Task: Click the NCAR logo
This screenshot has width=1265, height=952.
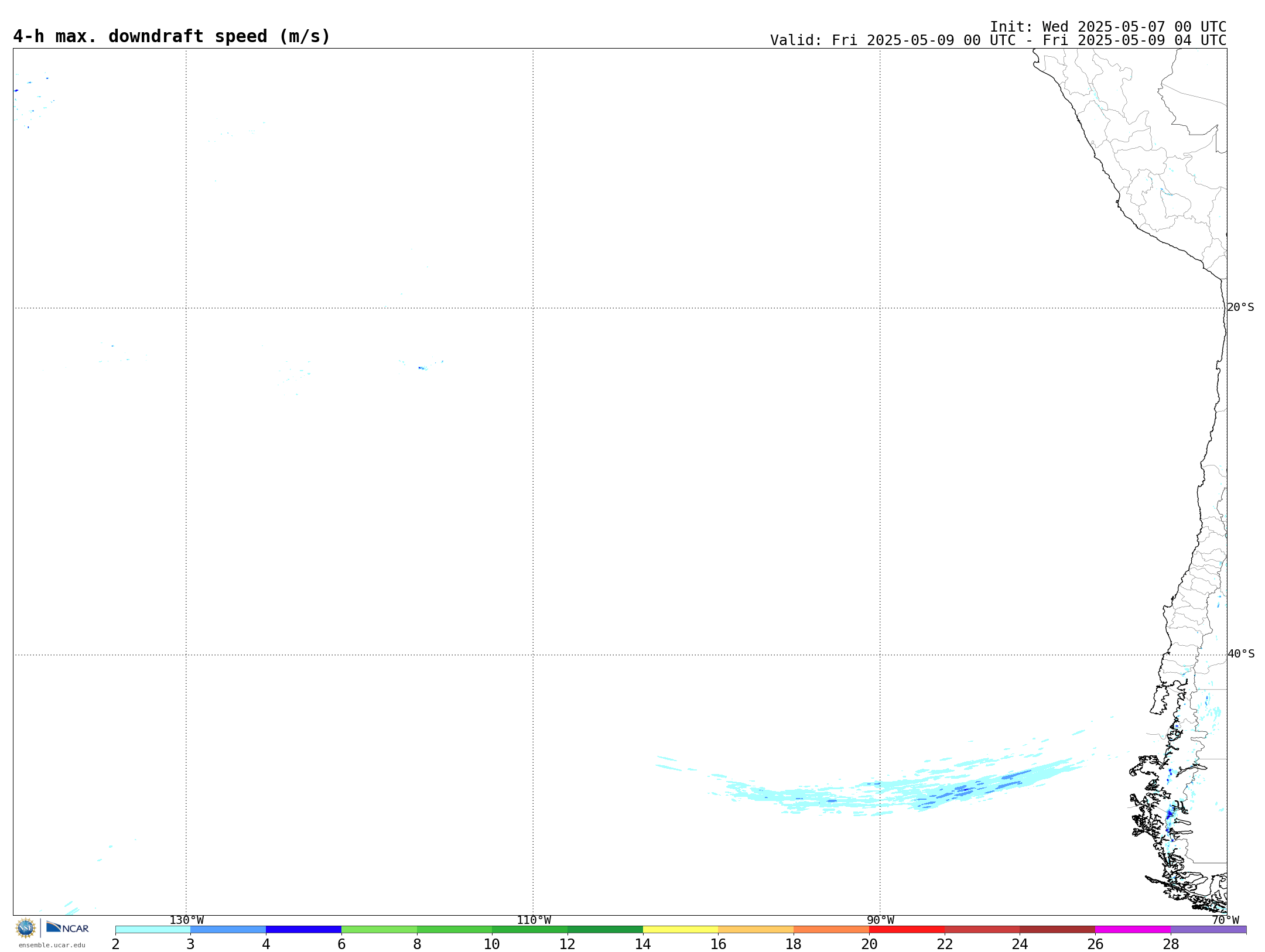Action: 67,927
